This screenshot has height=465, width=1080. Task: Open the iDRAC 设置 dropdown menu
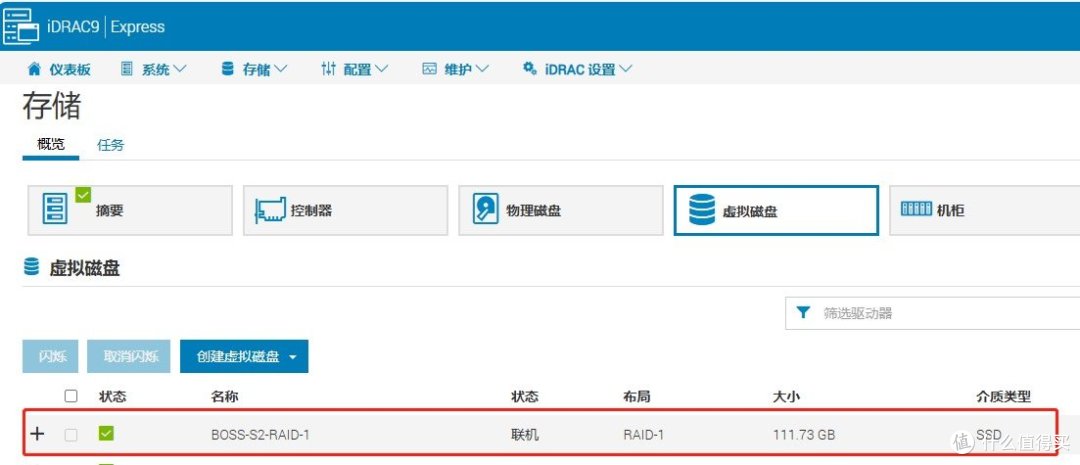(577, 69)
